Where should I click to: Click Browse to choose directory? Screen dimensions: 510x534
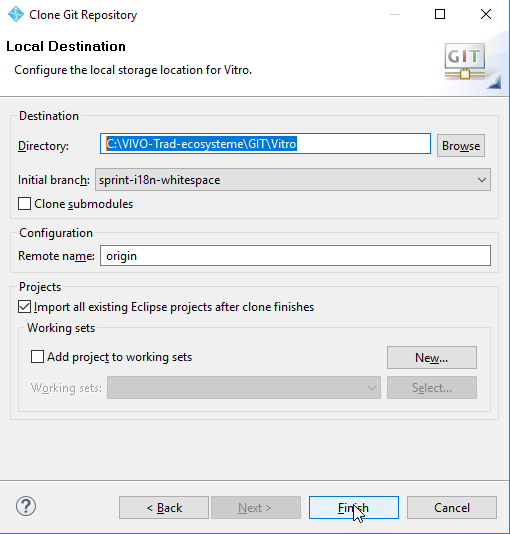pyautogui.click(x=461, y=146)
